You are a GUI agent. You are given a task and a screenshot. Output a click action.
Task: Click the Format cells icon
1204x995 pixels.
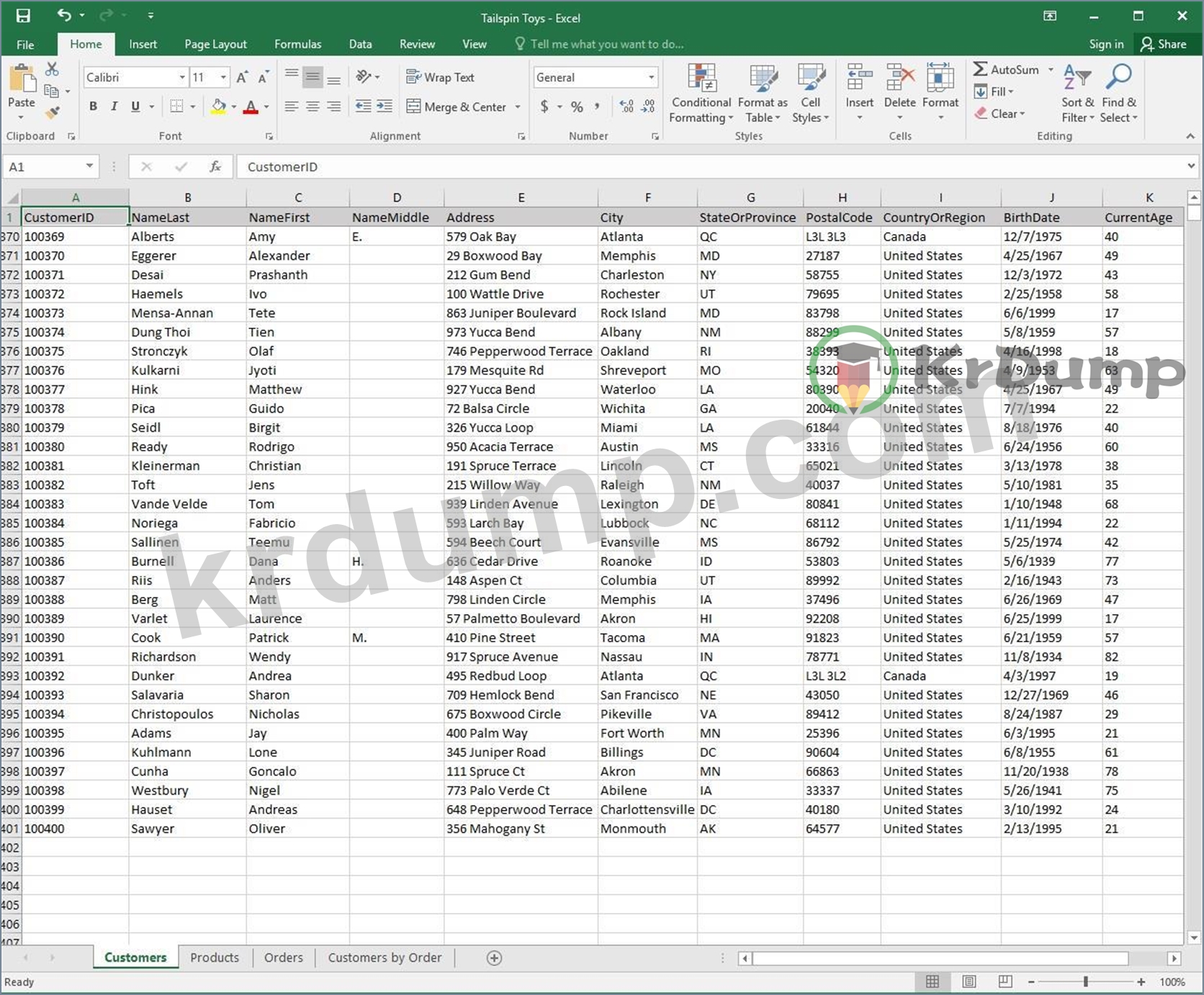940,78
